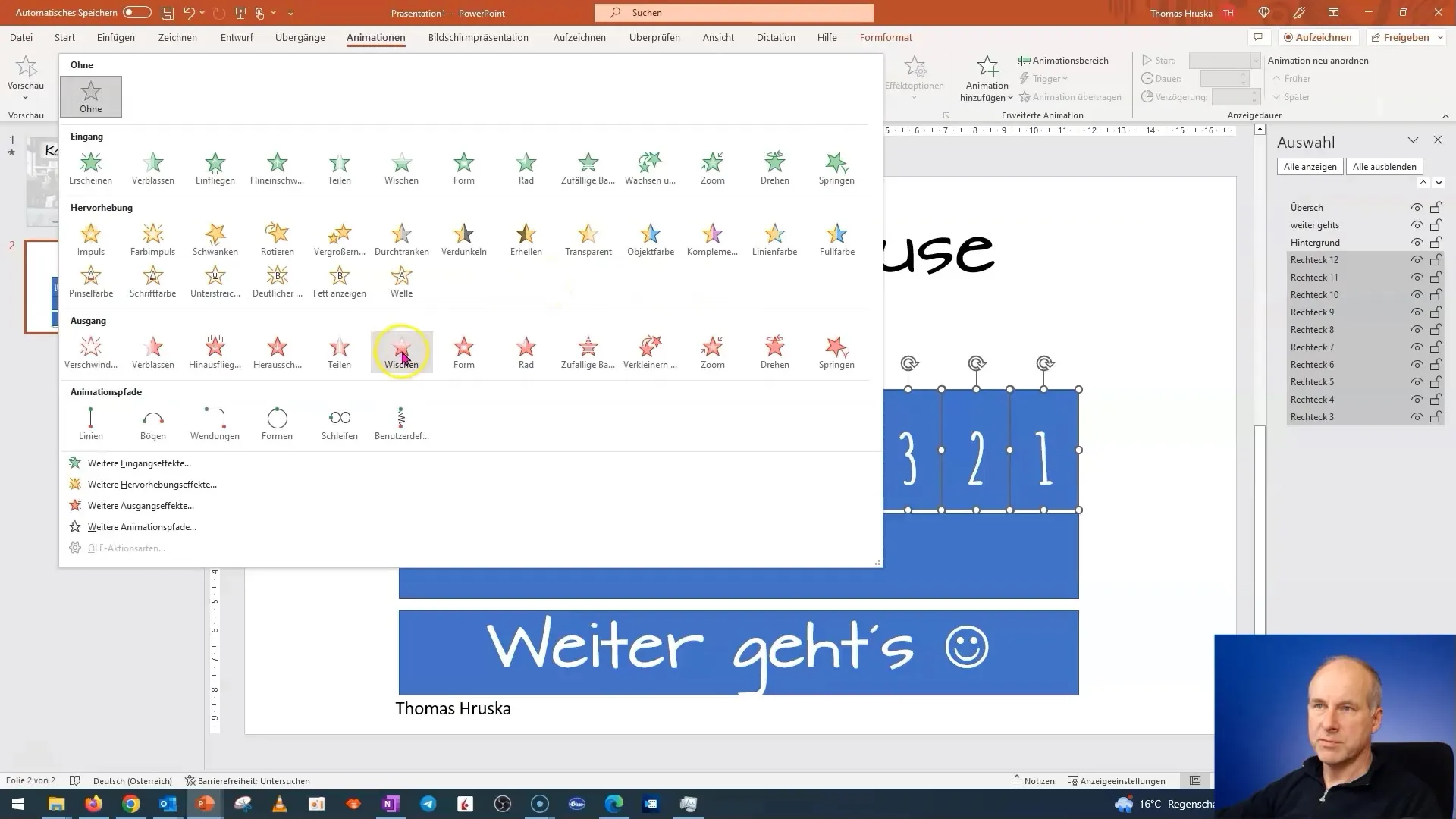This screenshot has width=1456, height=819.
Task: Select the Impuls emphasis animation effect
Action: point(90,238)
